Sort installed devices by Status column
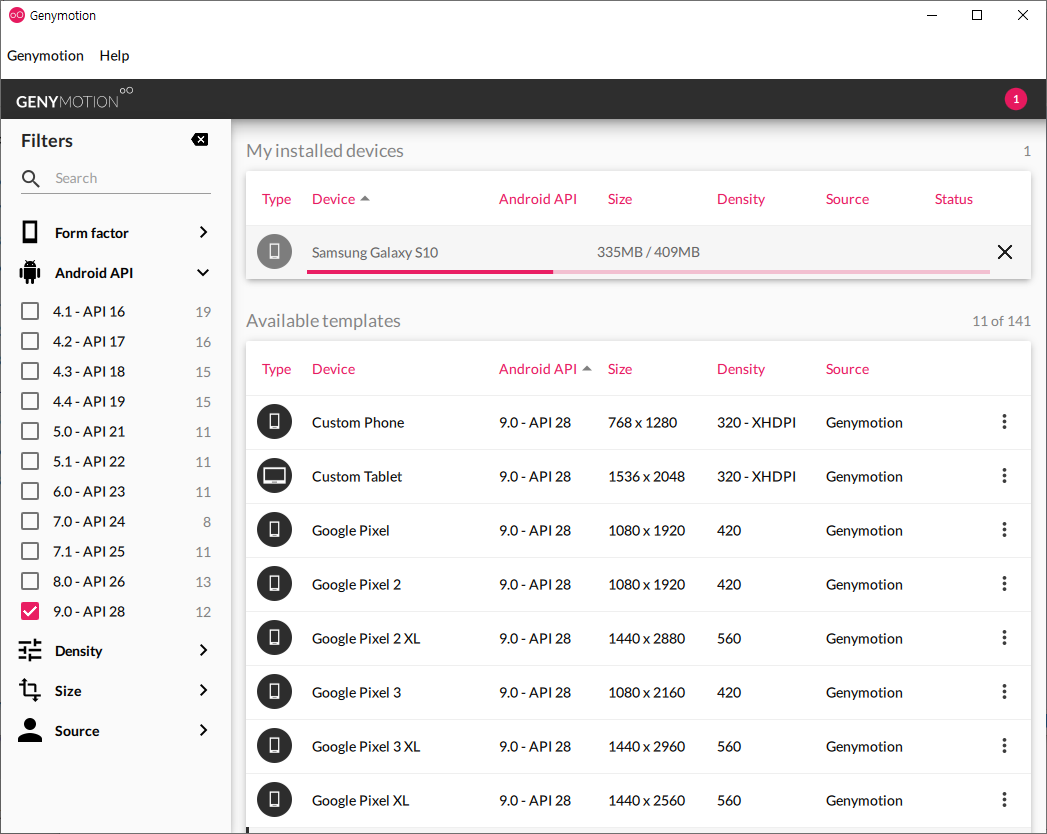The height and width of the screenshot is (834, 1047). click(x=954, y=199)
